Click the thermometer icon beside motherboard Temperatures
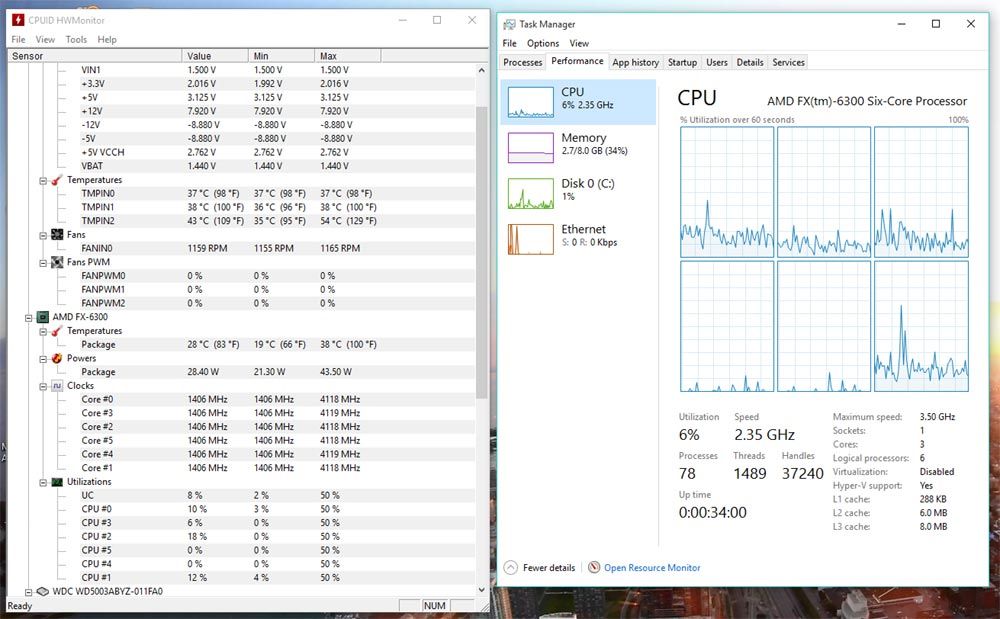Viewport: 1000px width, 619px height. click(x=57, y=180)
